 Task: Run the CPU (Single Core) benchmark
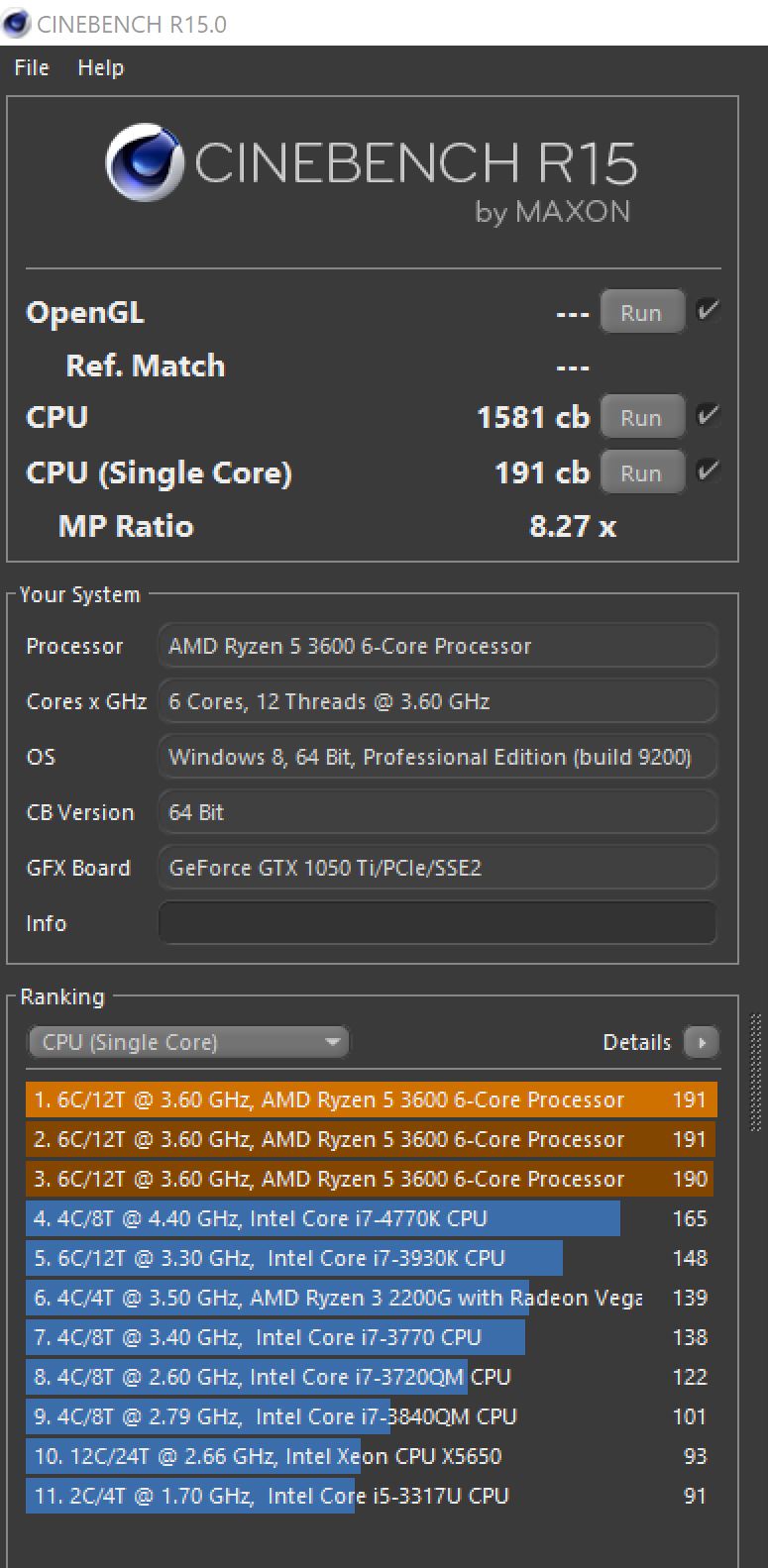coord(641,473)
